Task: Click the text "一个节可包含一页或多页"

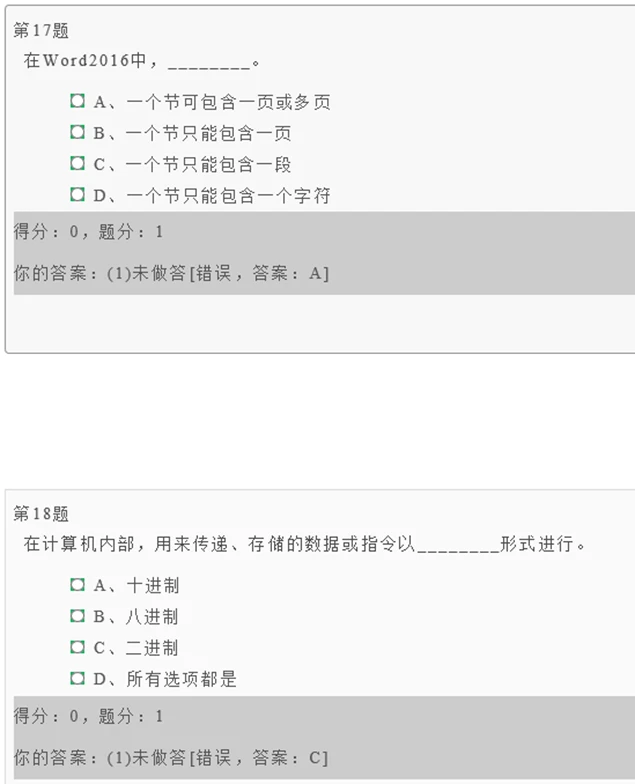Action: 228,102
